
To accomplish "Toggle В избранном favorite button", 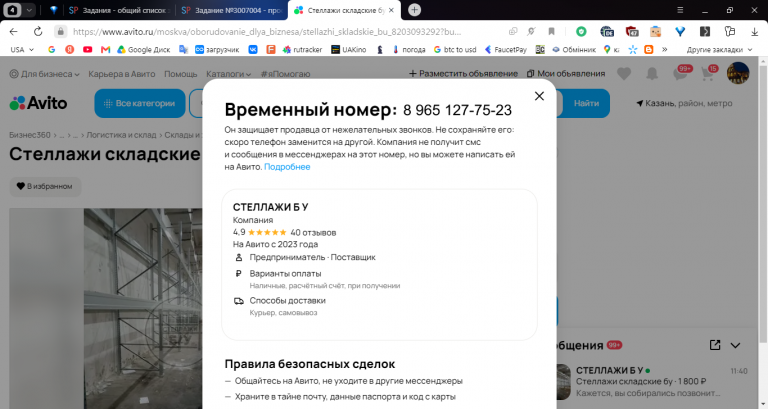I will click(45, 186).
